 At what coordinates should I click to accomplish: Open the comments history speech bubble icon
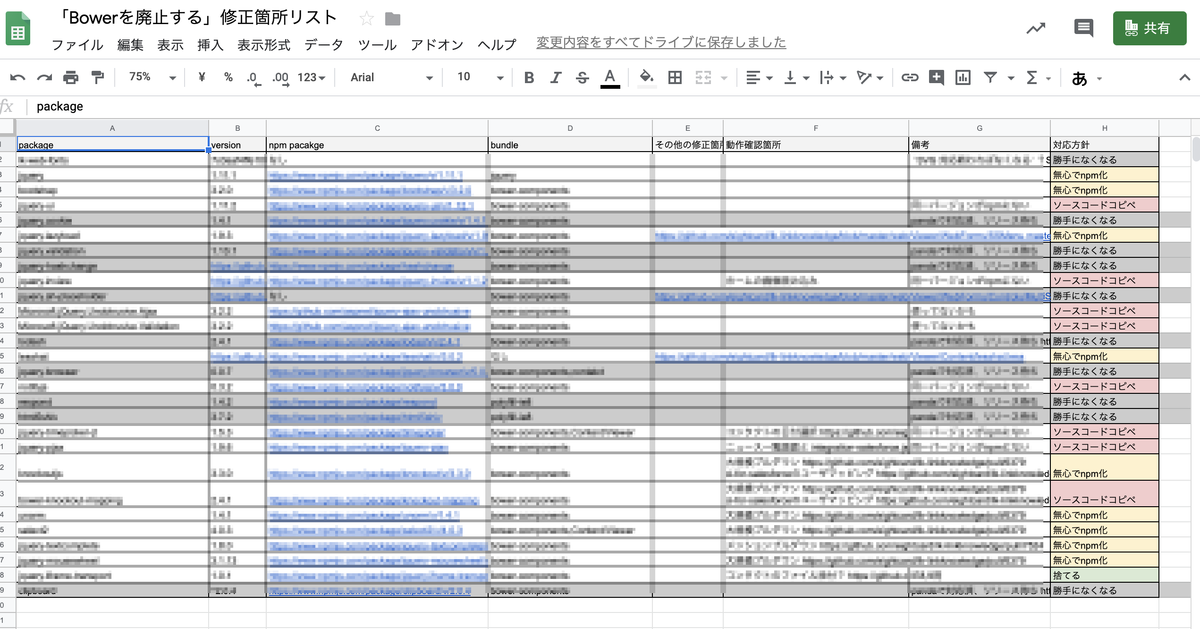tap(1084, 28)
